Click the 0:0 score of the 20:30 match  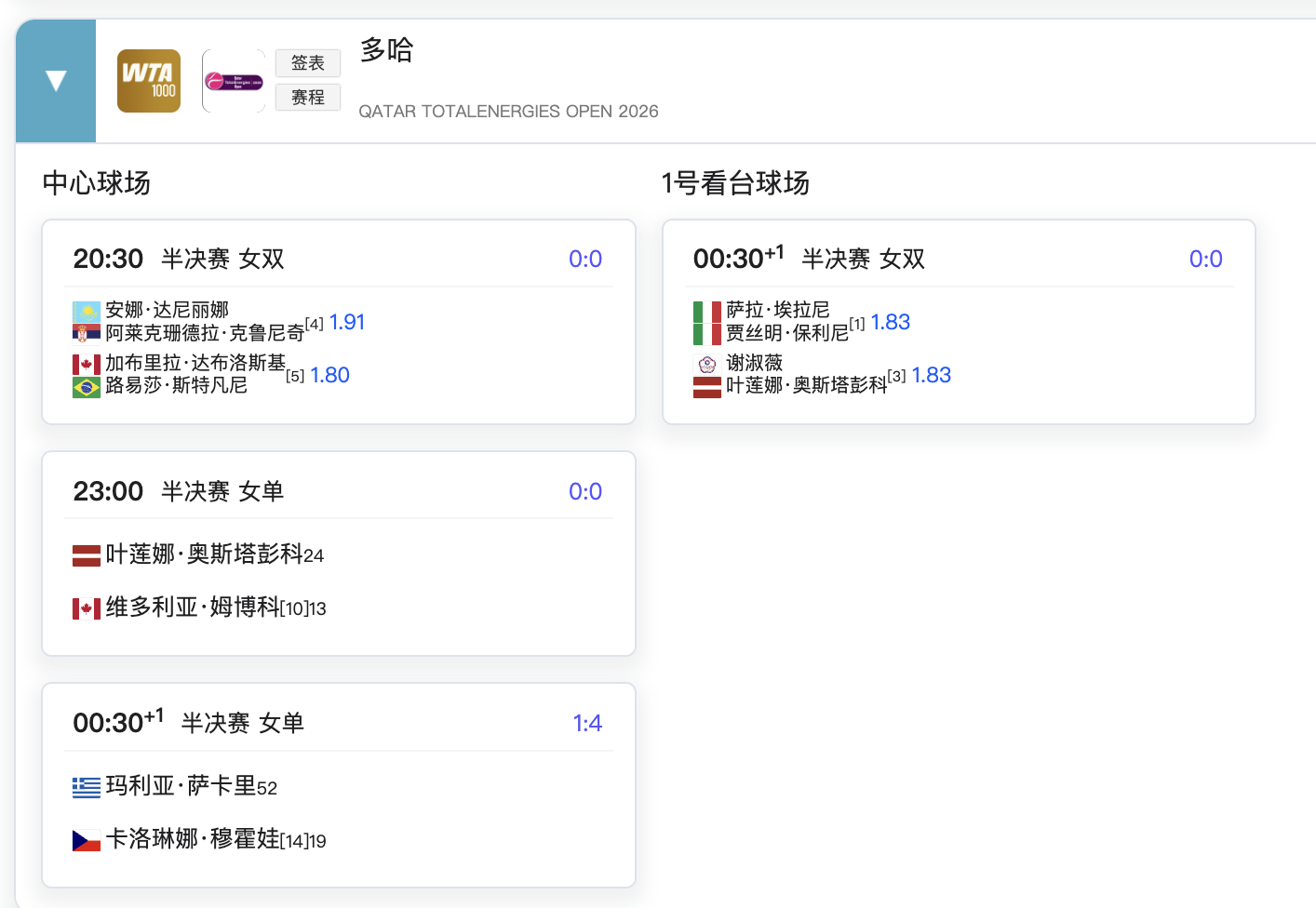click(x=585, y=259)
